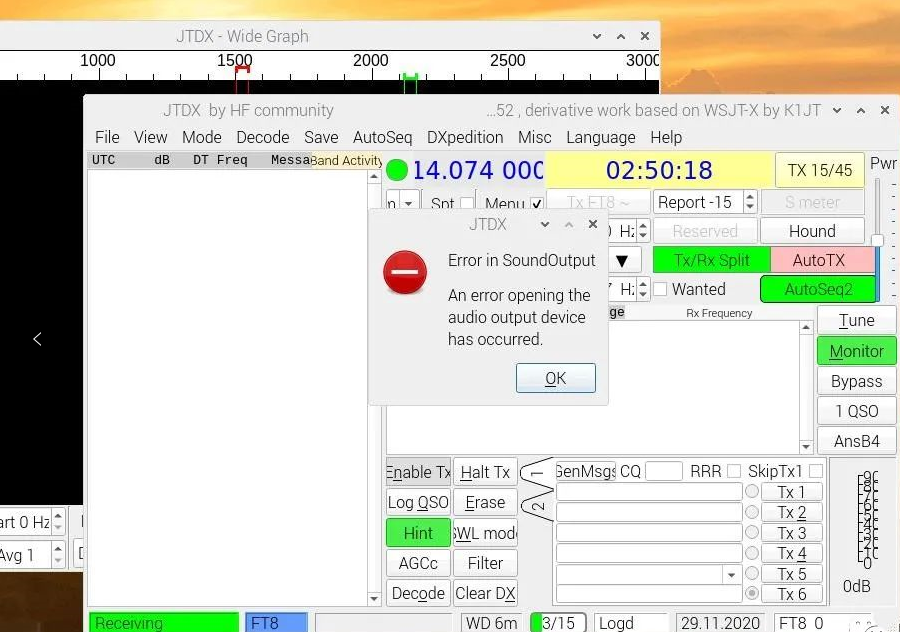Click the CQ text input field

pyautogui.click(x=664, y=471)
